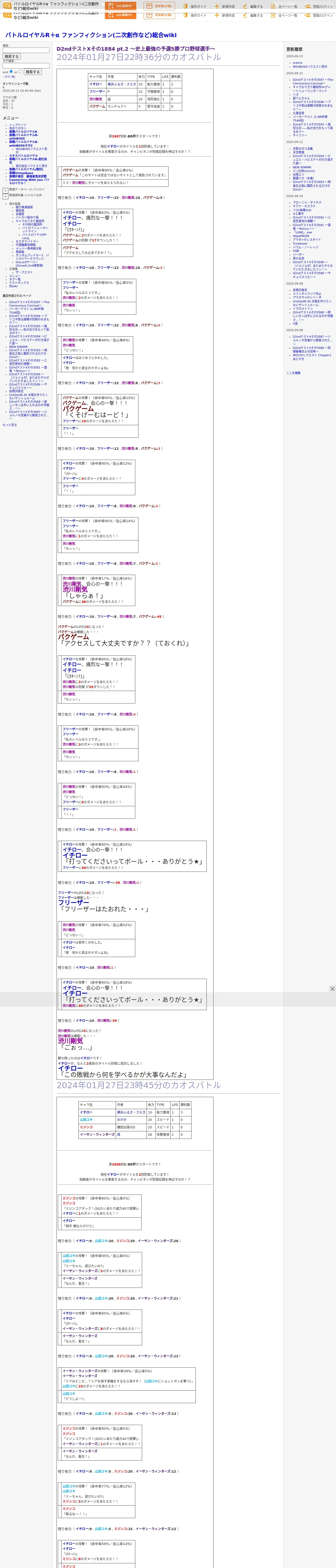Open the 会議室 board link
The width and height of the screenshot is (336, 1568).
[x=20, y=214]
